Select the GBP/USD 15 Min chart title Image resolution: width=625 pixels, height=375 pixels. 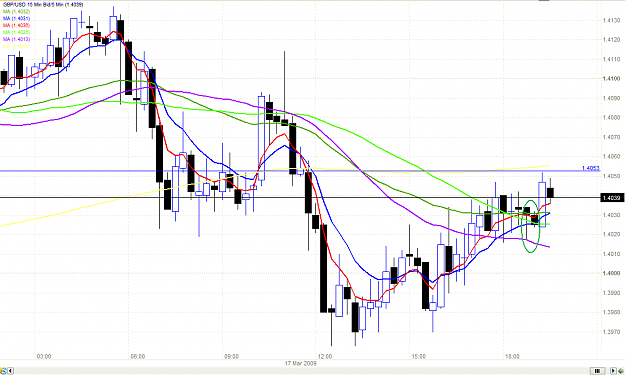[43, 5]
